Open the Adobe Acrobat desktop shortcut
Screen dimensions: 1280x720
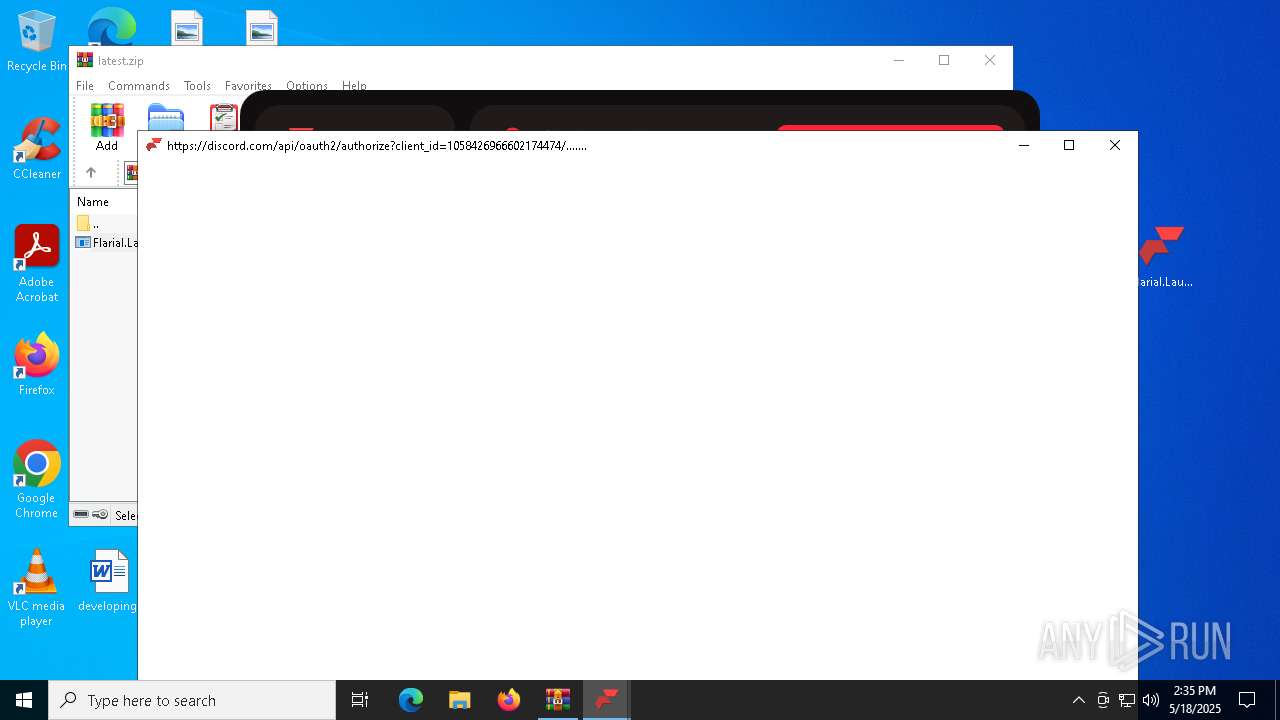pos(37,264)
